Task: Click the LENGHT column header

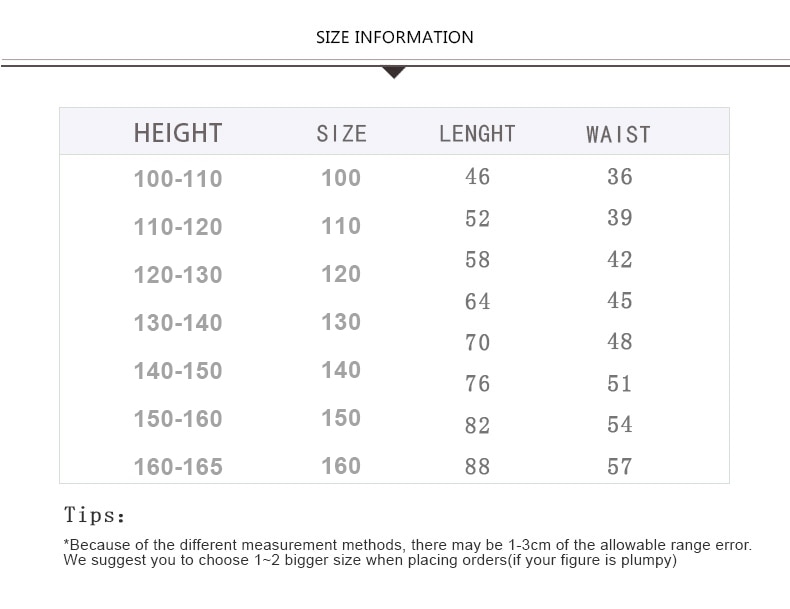Action: 477,134
